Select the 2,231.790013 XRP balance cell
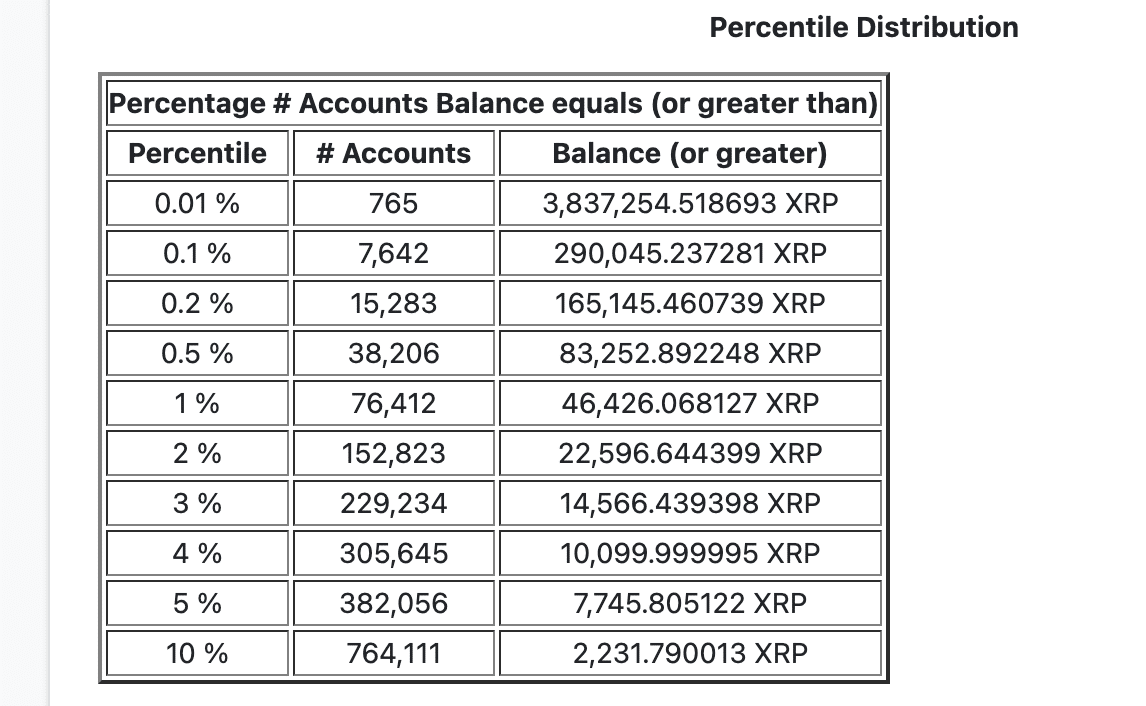1146x706 pixels. (690, 654)
